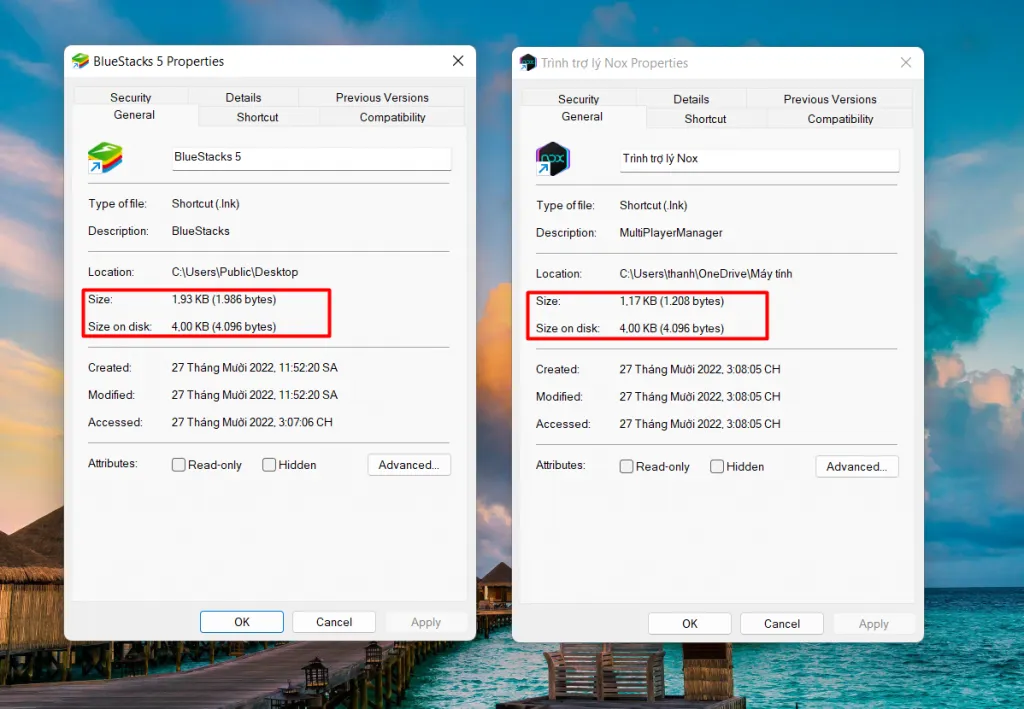This screenshot has height=709, width=1024.
Task: Click BlueStacks 5 Size on disk value
Action: coord(224,326)
